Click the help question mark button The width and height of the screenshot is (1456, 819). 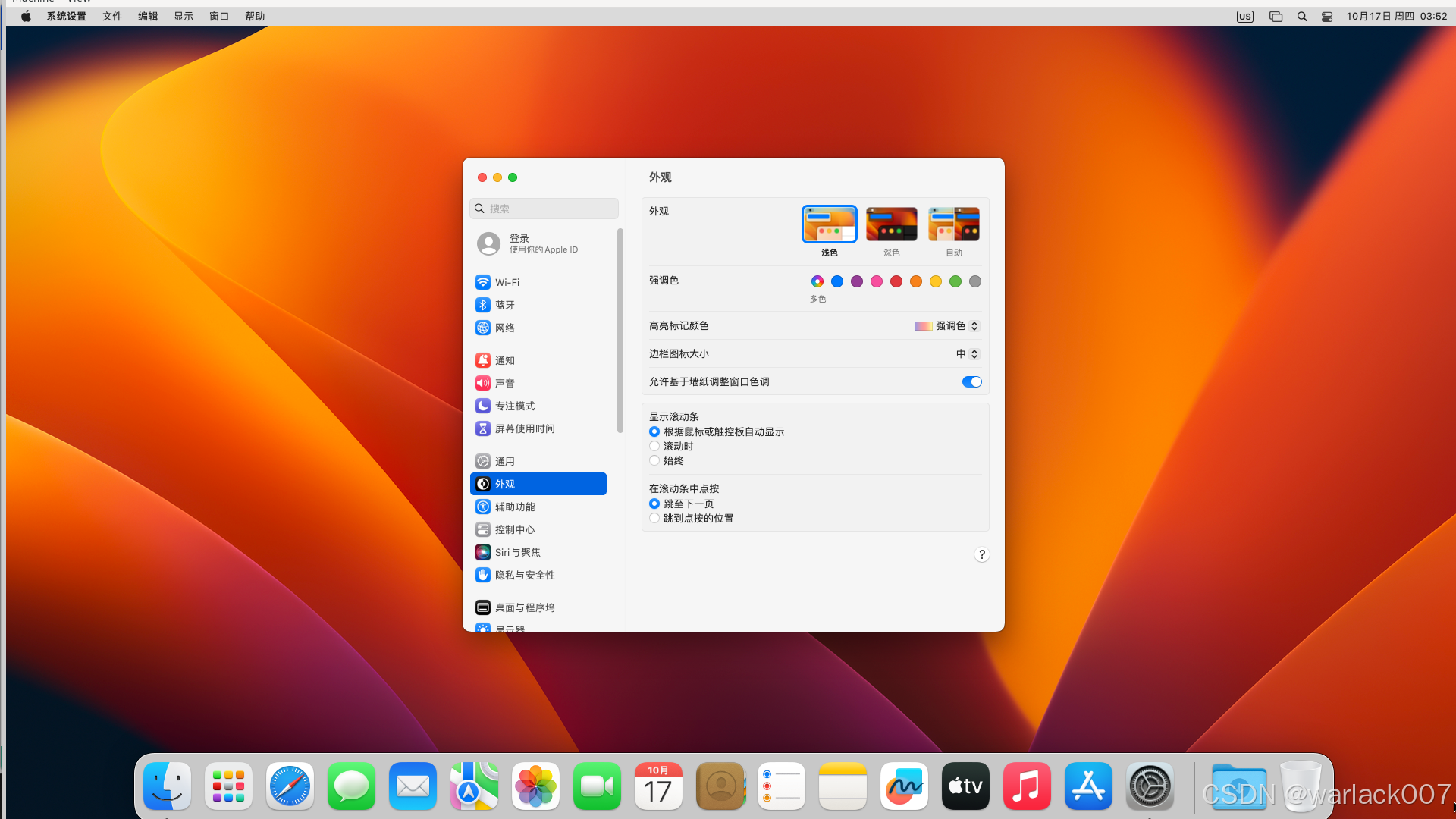981,554
